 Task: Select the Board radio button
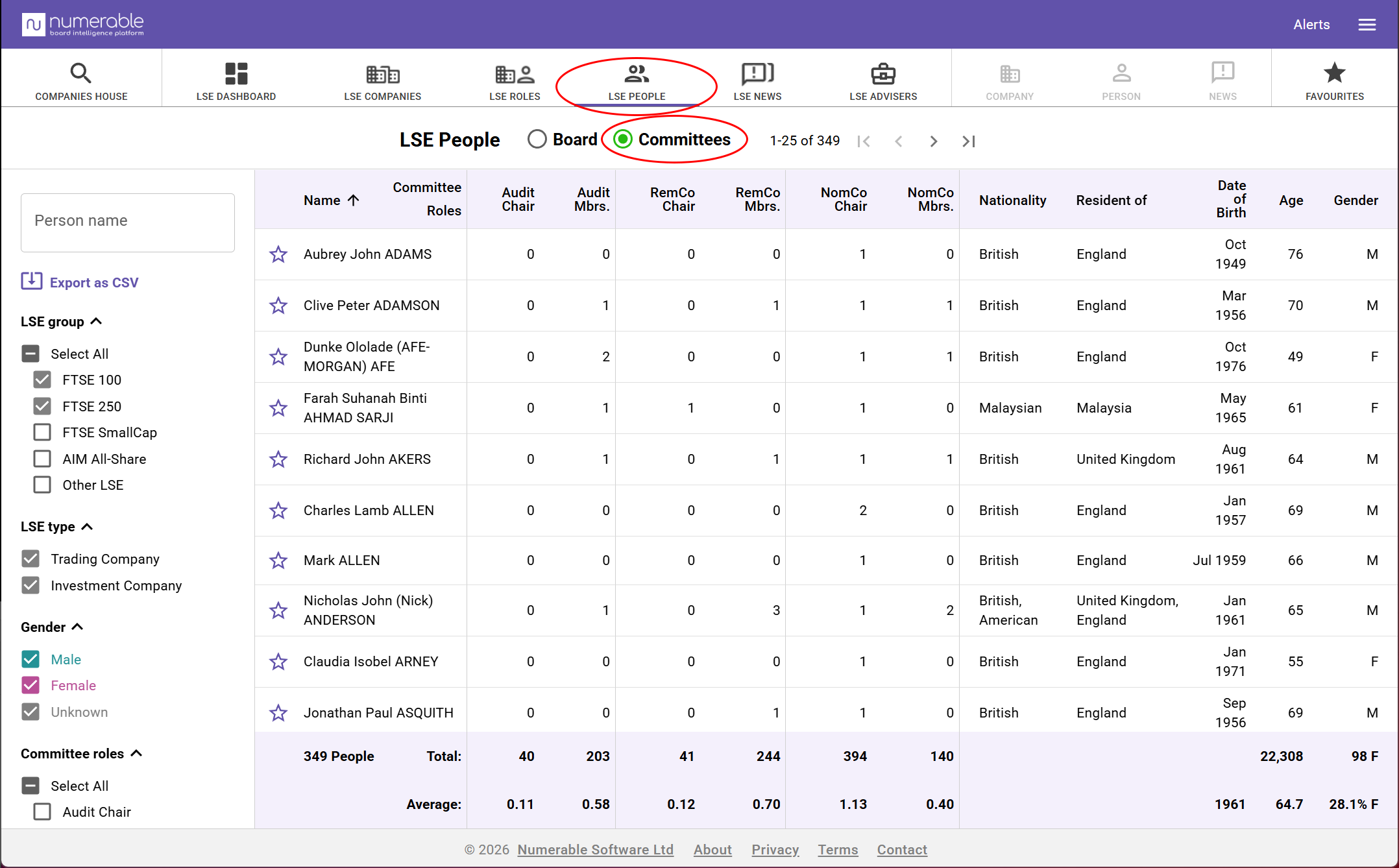pyautogui.click(x=537, y=139)
